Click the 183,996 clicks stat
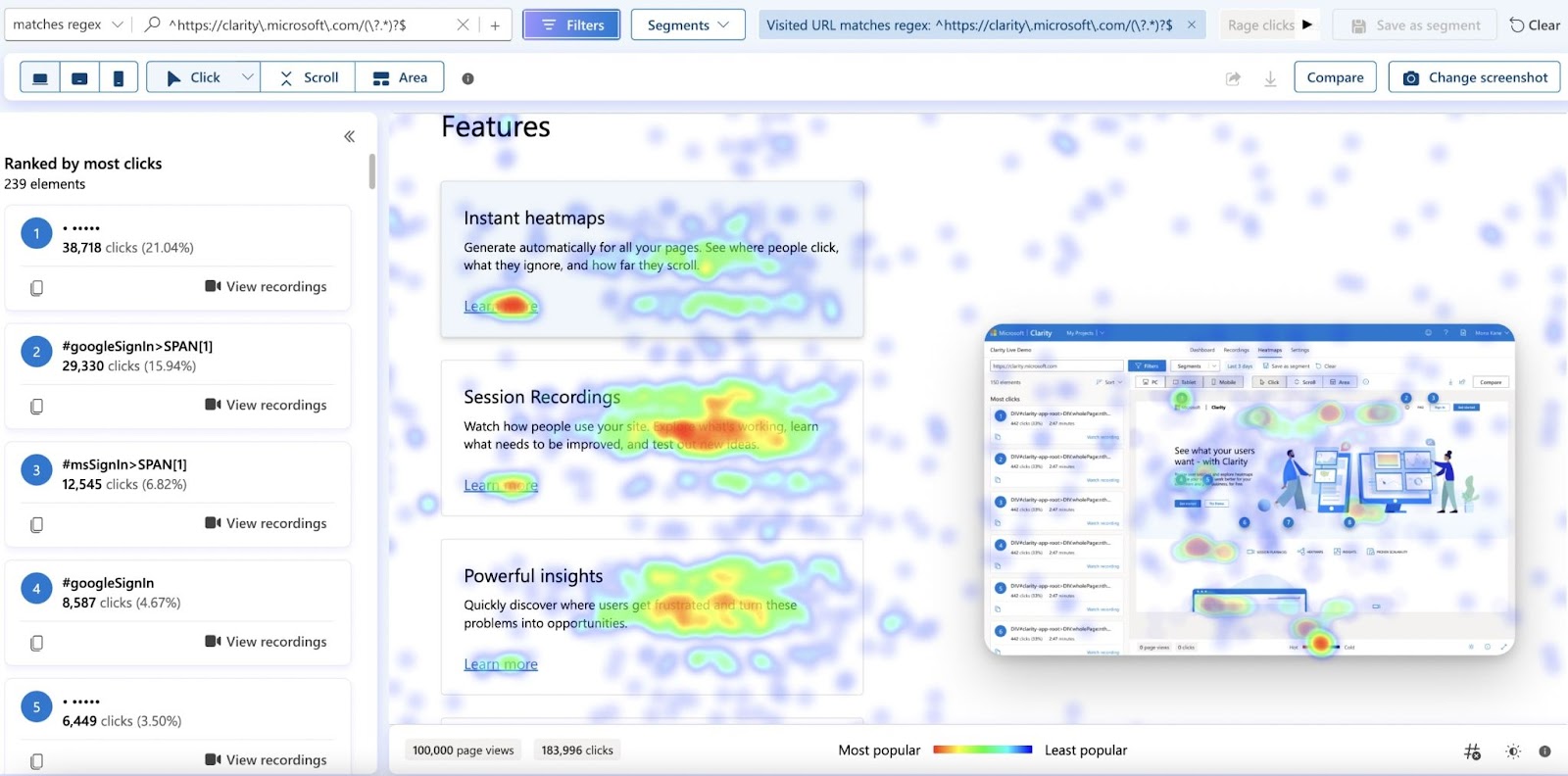The width and height of the screenshot is (1568, 776). [x=577, y=751]
